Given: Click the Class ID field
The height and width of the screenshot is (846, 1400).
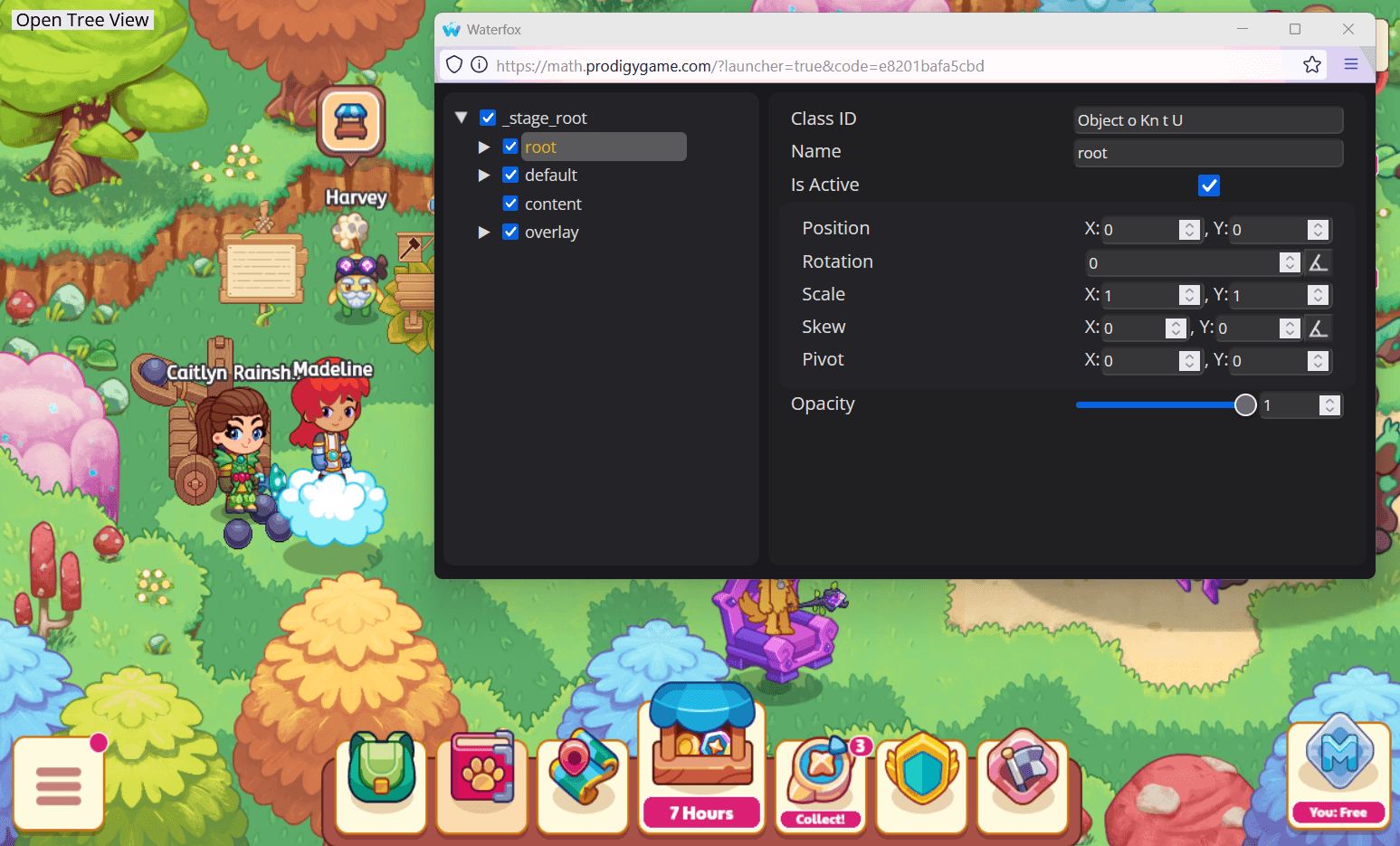Looking at the screenshot, I should tap(1208, 120).
